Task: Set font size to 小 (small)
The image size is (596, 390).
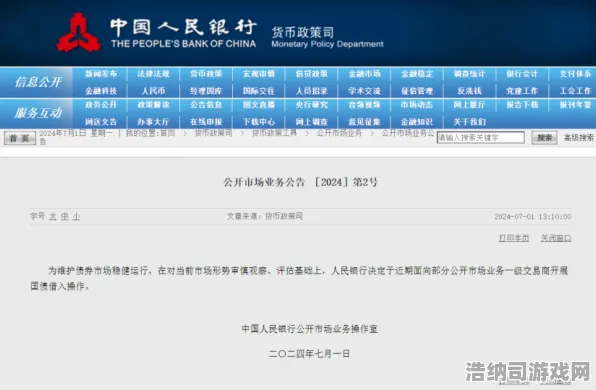Action: pos(76,217)
